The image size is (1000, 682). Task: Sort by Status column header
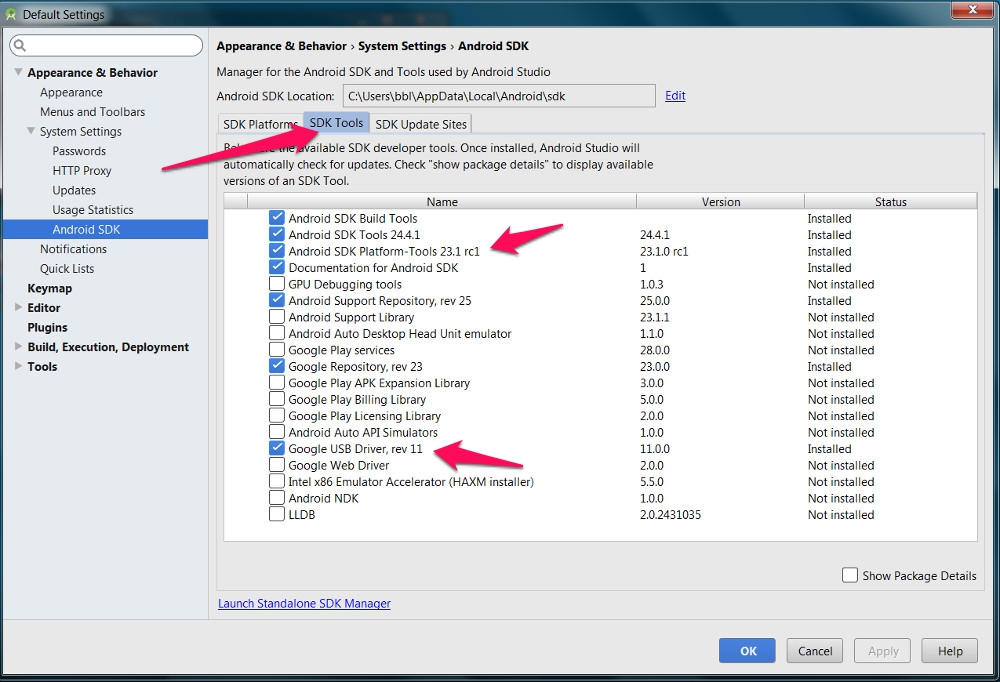(x=890, y=202)
